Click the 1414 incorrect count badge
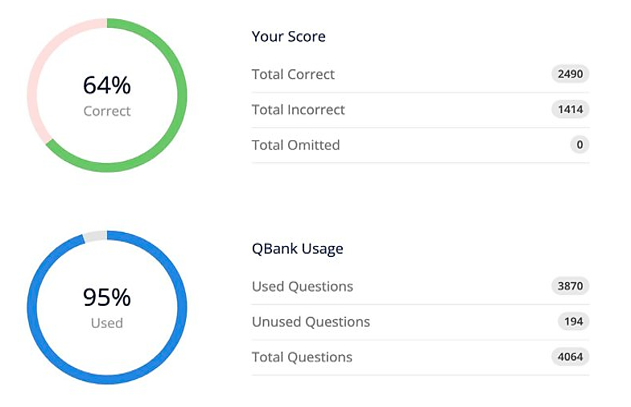 pyautogui.click(x=570, y=109)
